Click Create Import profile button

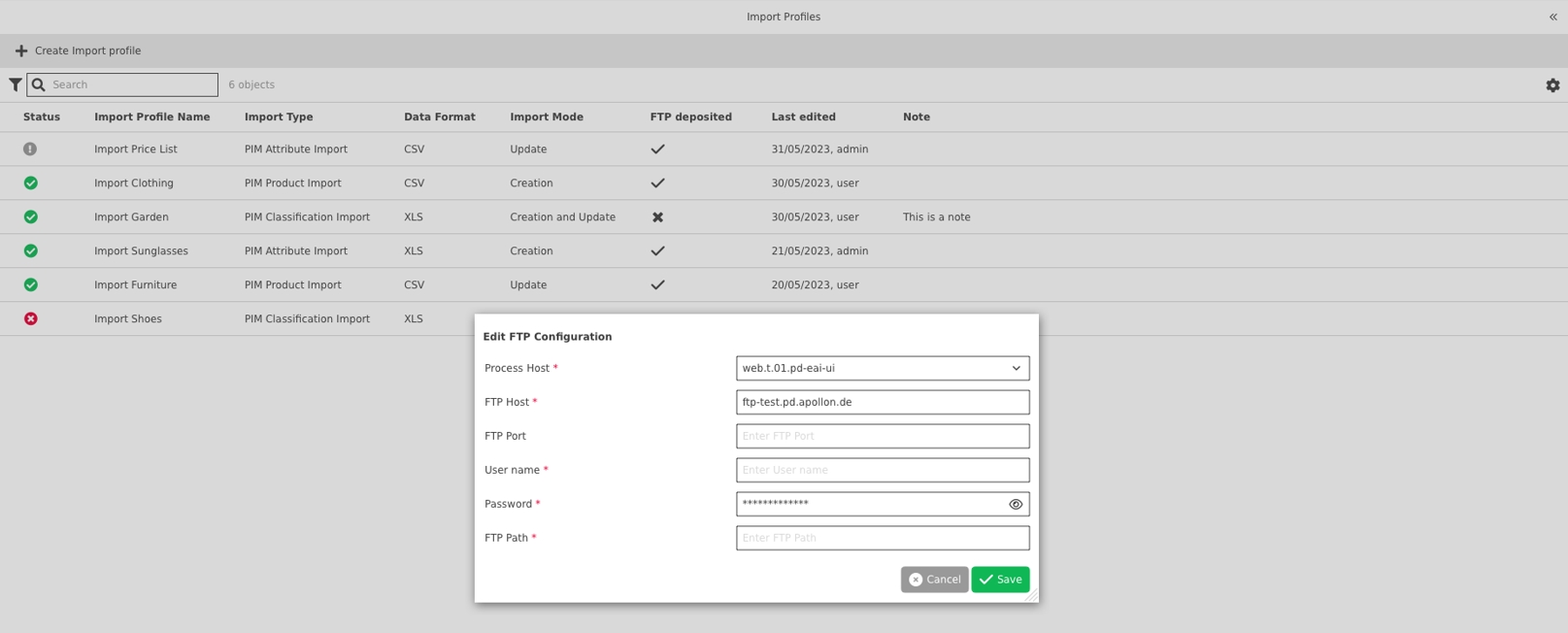click(78, 50)
